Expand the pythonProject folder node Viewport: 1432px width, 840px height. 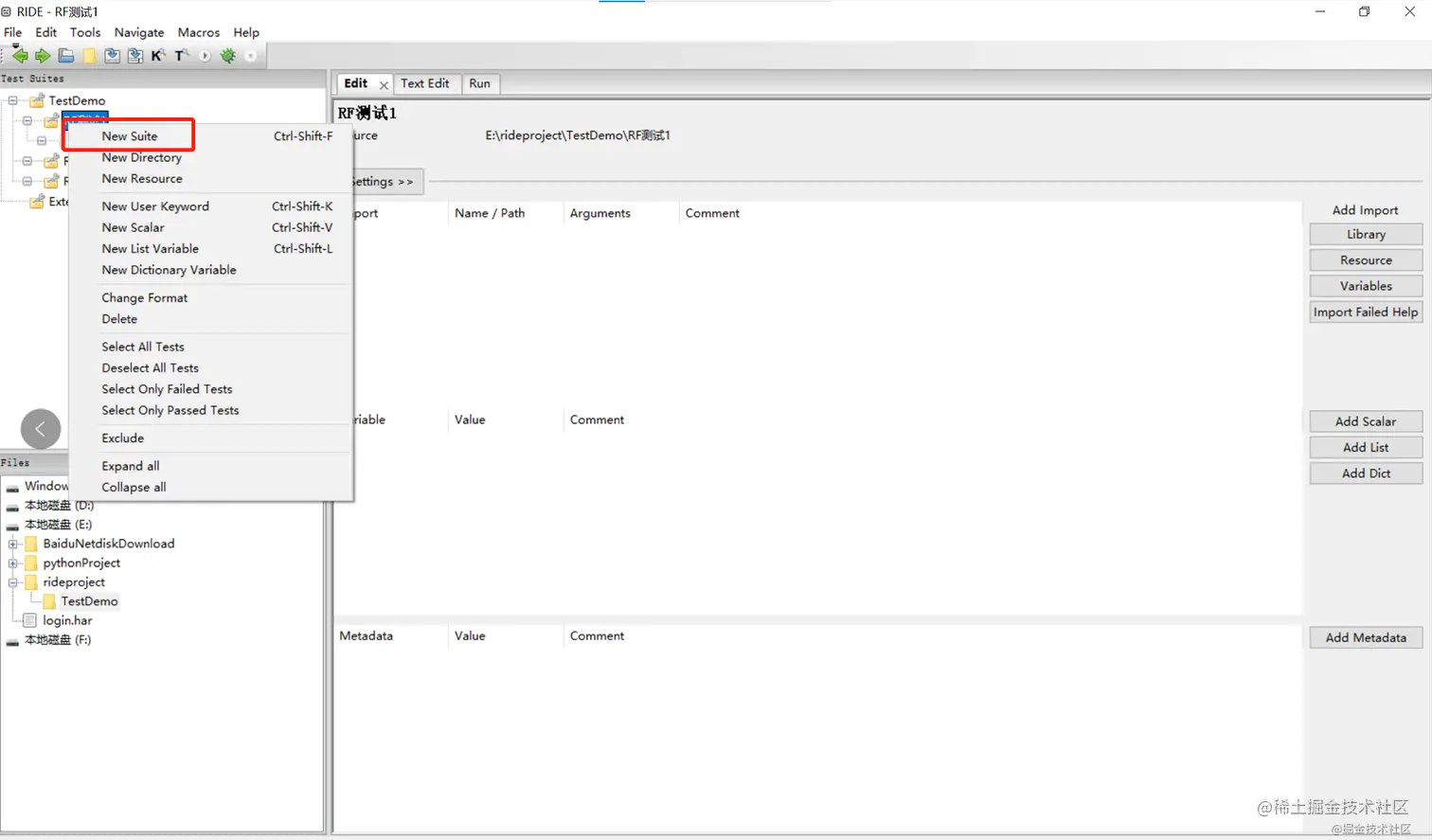[x=12, y=563]
